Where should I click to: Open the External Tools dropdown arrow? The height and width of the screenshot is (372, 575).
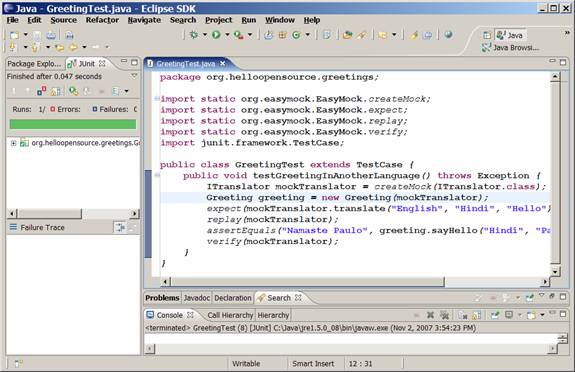tap(250, 35)
